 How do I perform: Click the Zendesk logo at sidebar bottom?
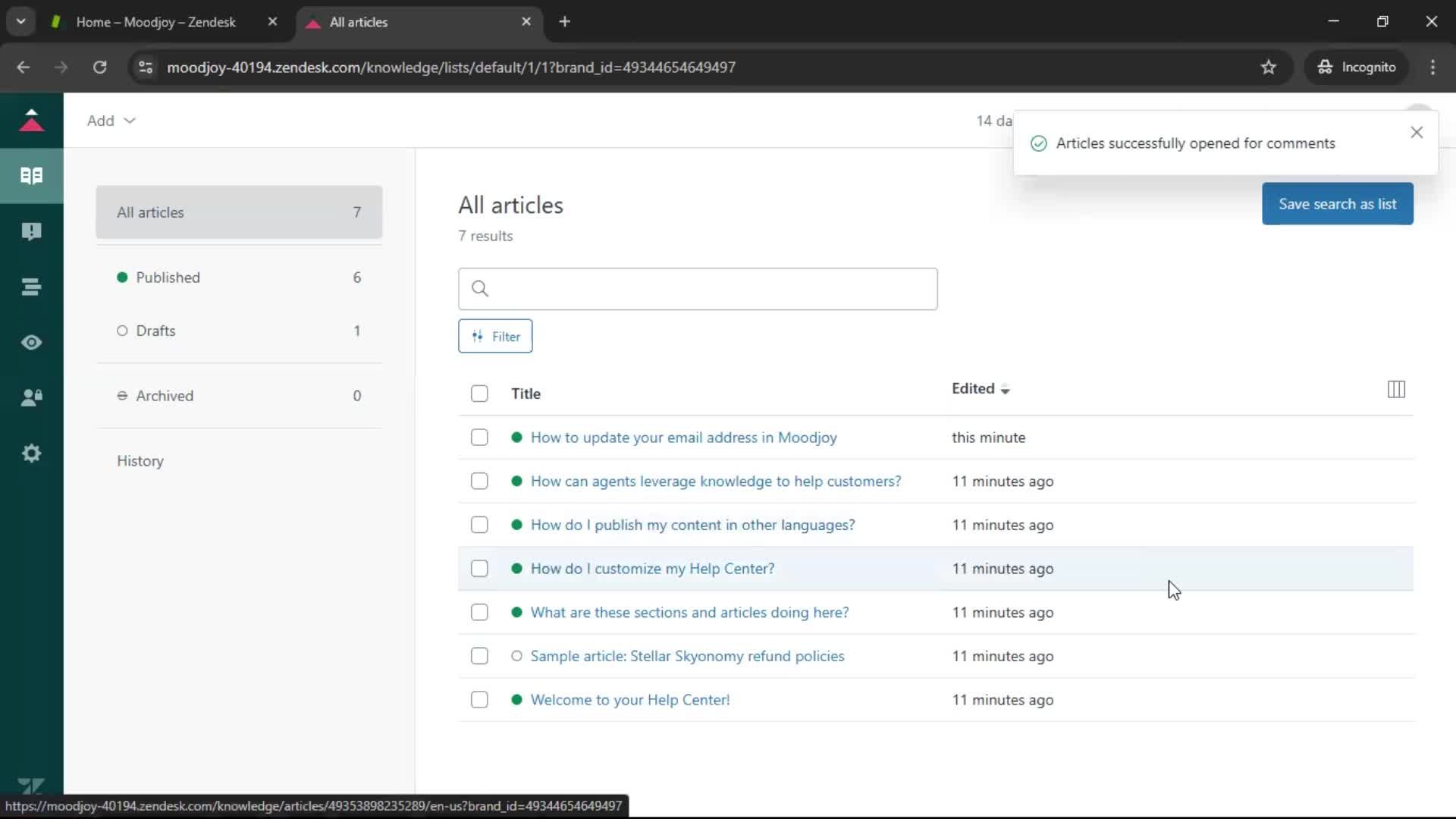pos(31,786)
